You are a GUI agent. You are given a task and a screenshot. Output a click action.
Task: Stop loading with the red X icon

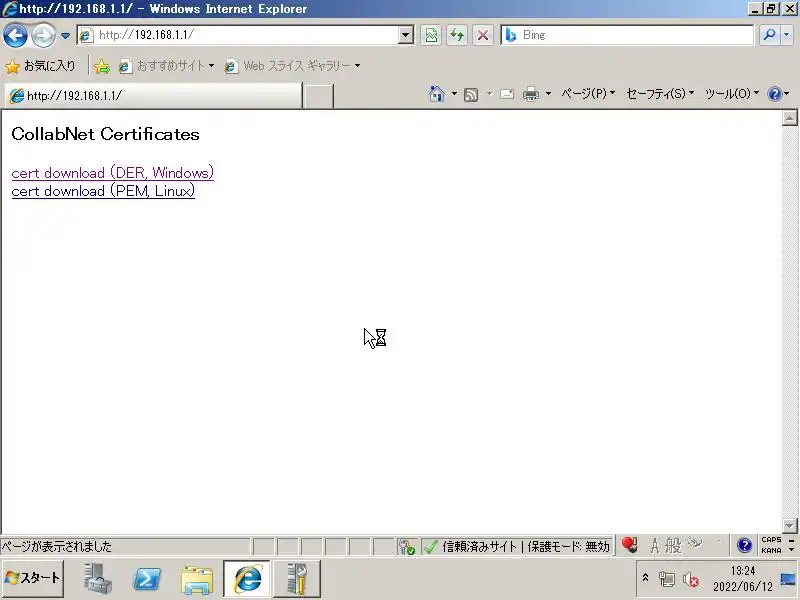(x=483, y=35)
